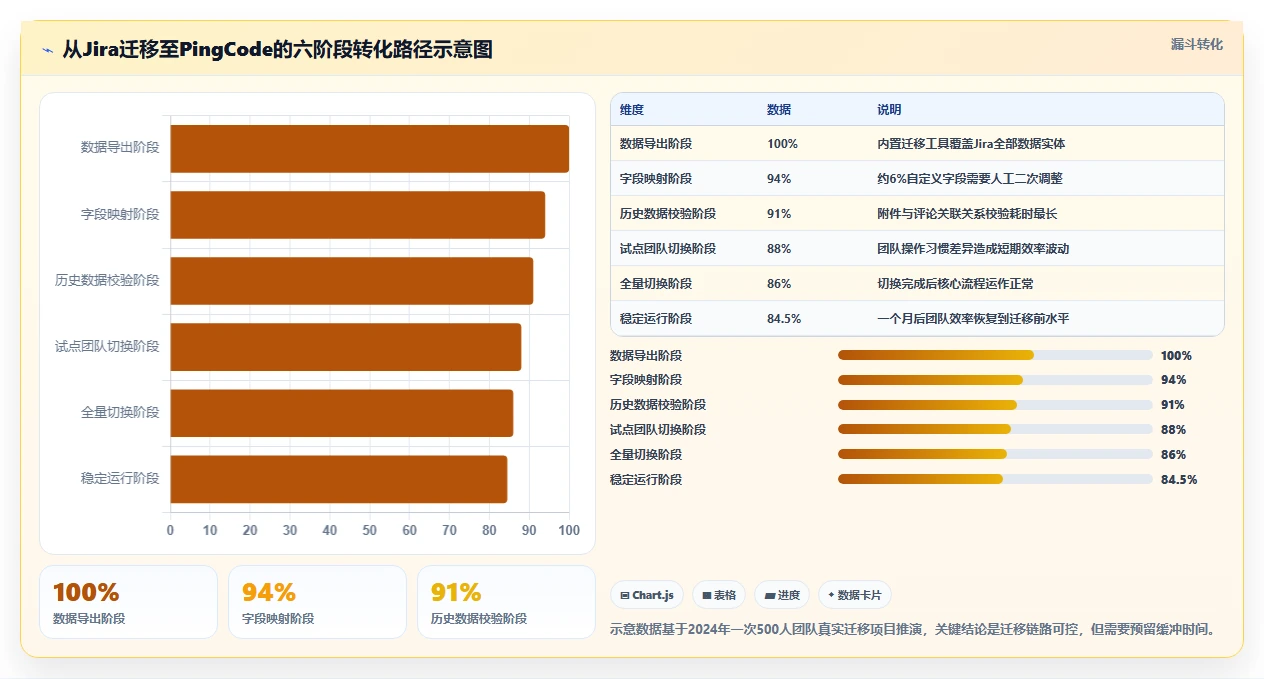Click the title 从Jira迁移至PingCode的六阶段转化路径示意图
Viewport: 1264px width, 679px height.
[277, 50]
